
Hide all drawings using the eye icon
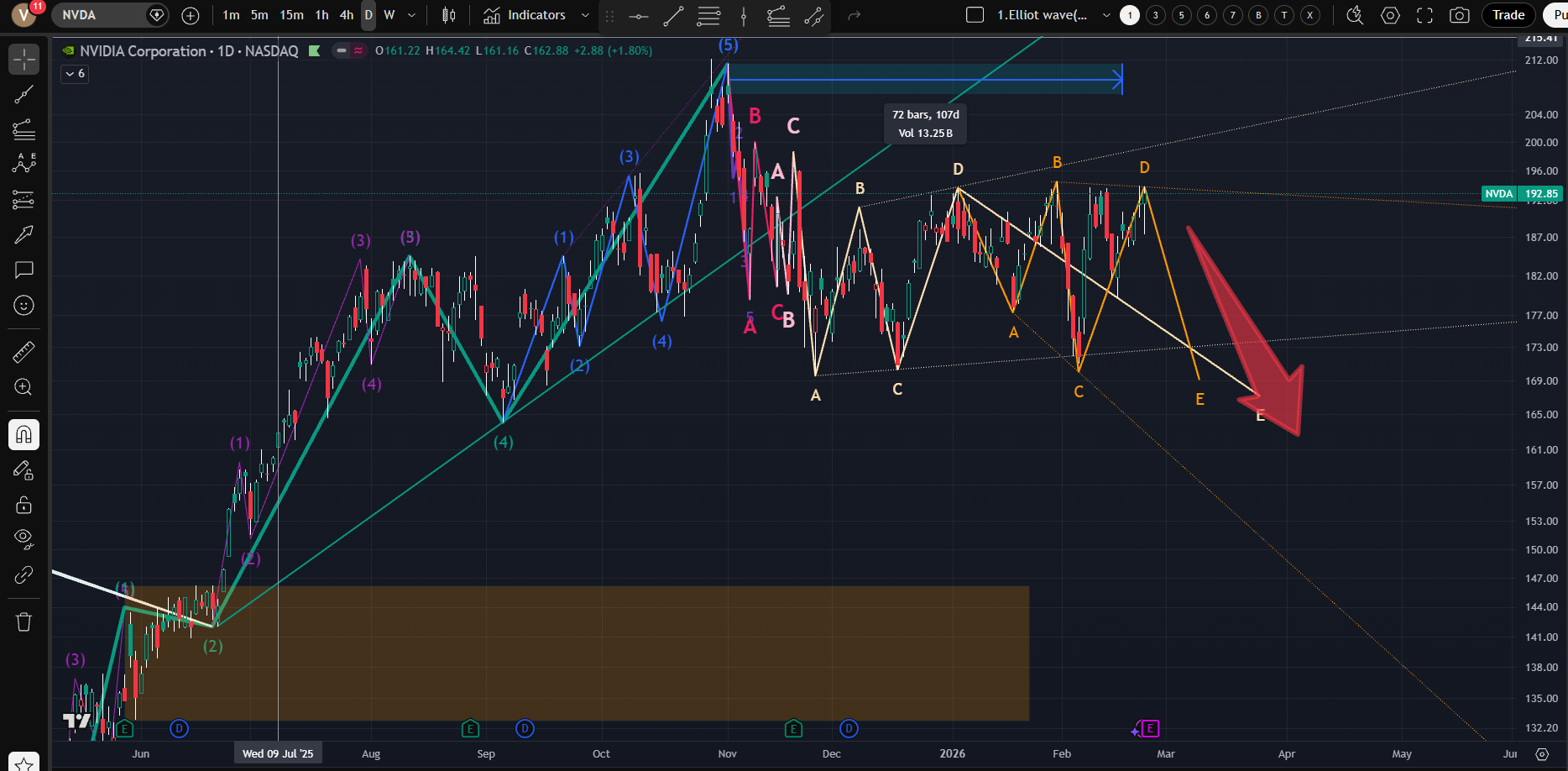tap(24, 538)
